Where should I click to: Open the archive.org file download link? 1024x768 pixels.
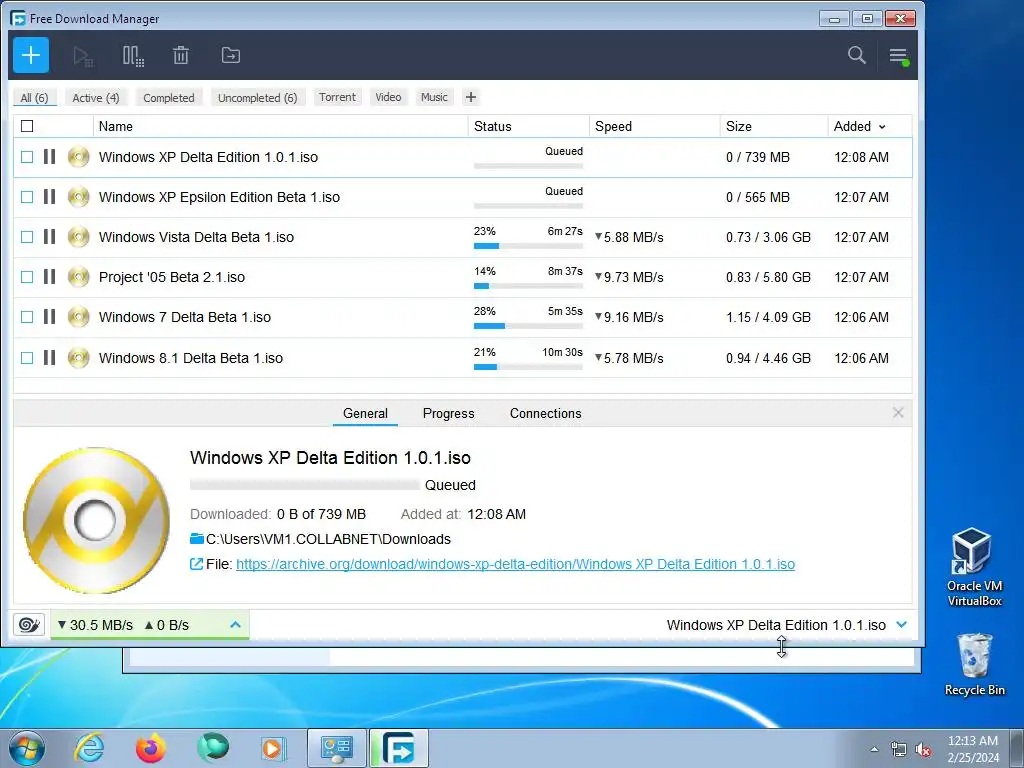pyautogui.click(x=515, y=564)
